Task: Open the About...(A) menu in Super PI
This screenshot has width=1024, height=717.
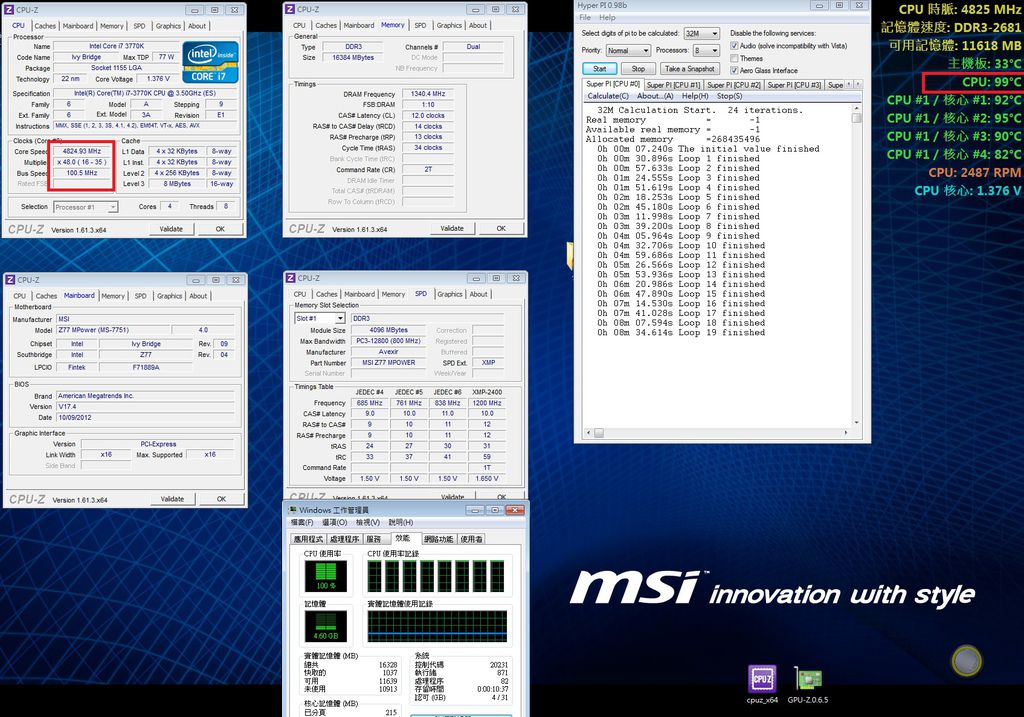Action: [x=655, y=96]
